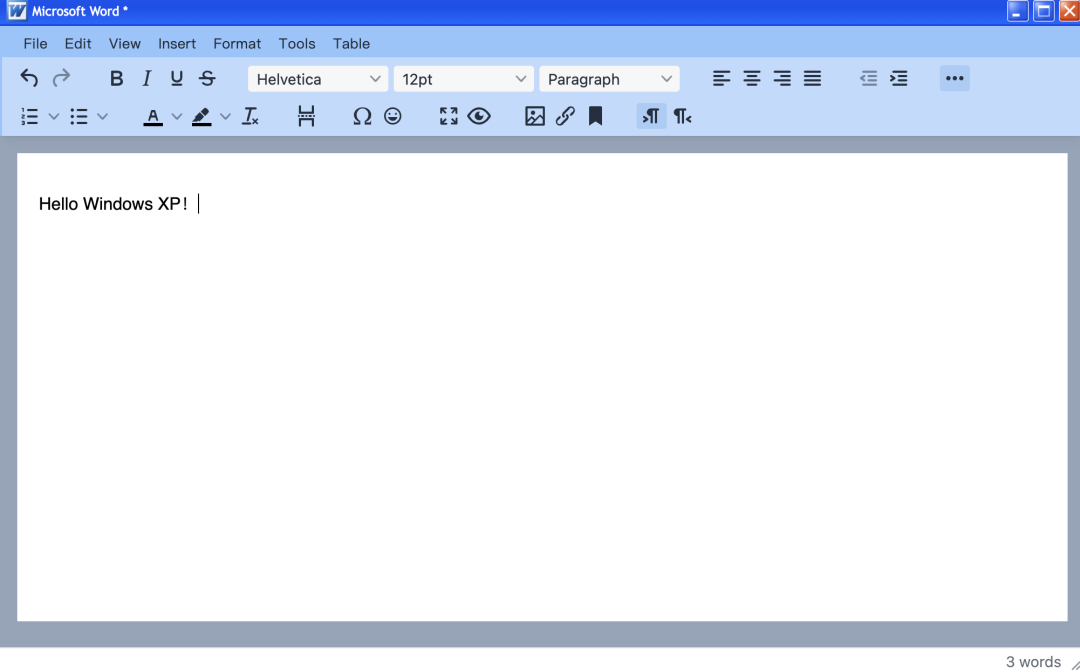
Task: Preview the document with eye icon
Action: pyautogui.click(x=479, y=116)
